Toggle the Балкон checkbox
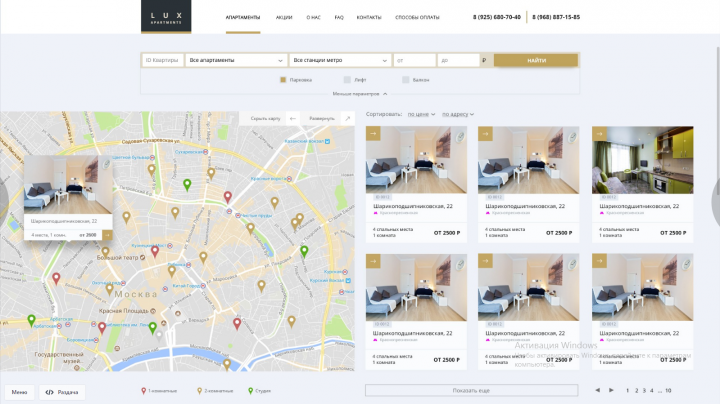 pos(405,80)
